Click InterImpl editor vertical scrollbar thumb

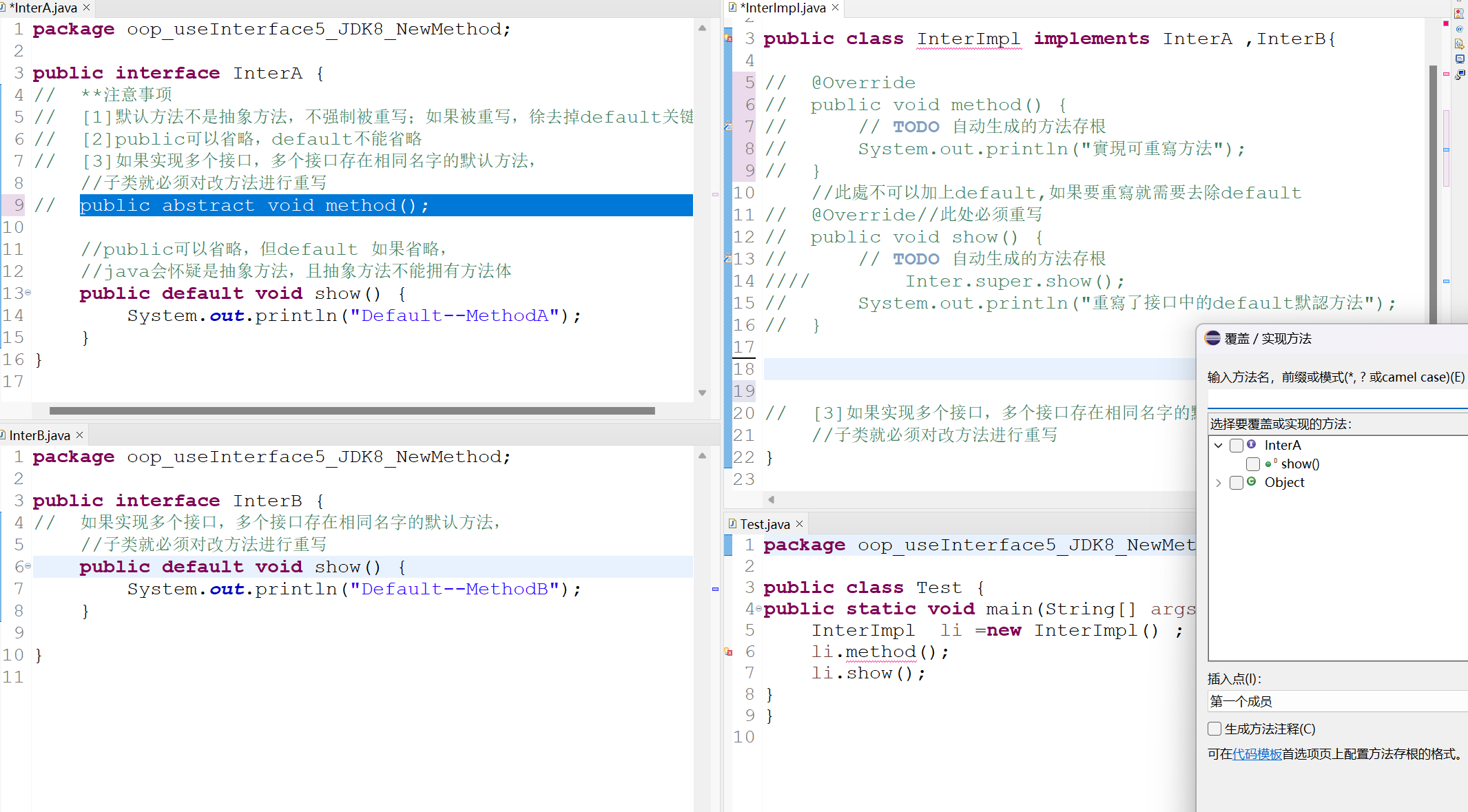click(1433, 195)
